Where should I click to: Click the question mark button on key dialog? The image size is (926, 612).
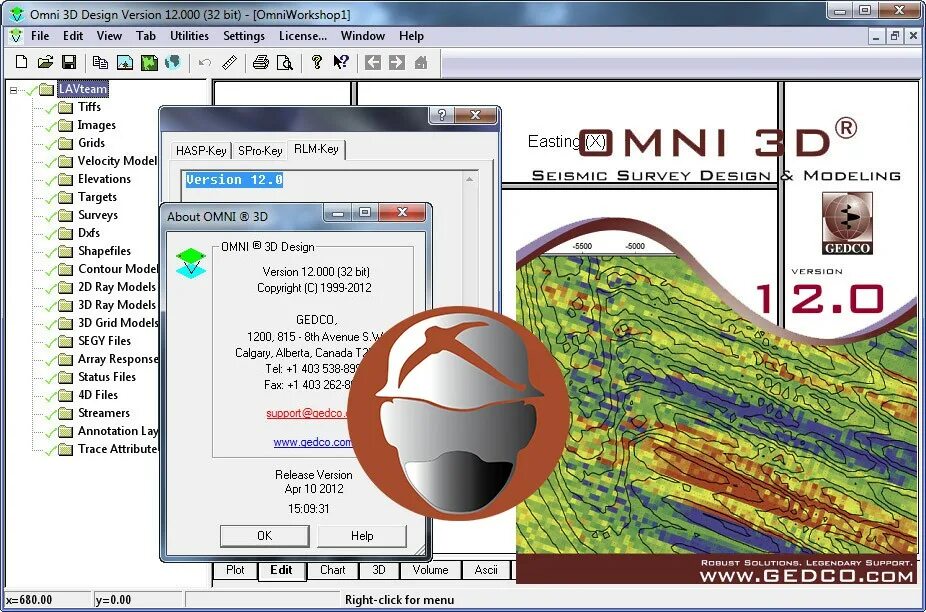tap(442, 115)
